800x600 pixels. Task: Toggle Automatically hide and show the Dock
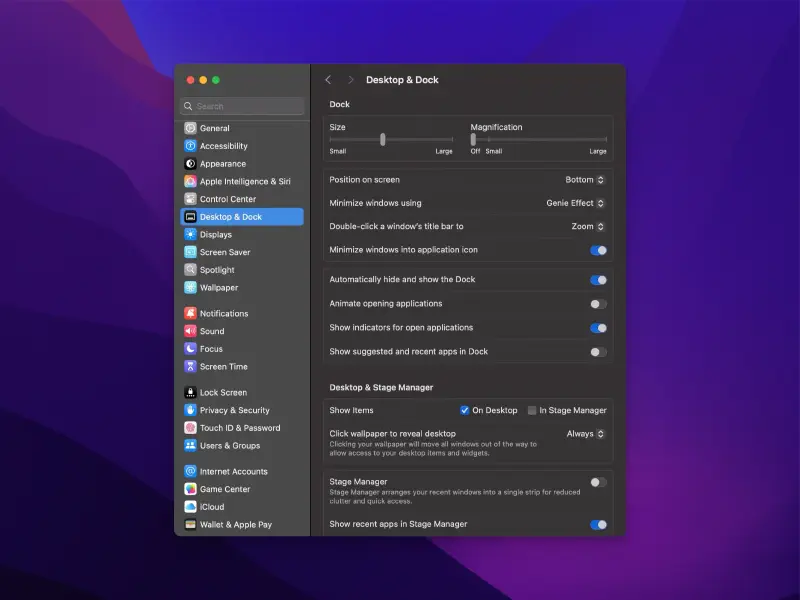point(597,279)
